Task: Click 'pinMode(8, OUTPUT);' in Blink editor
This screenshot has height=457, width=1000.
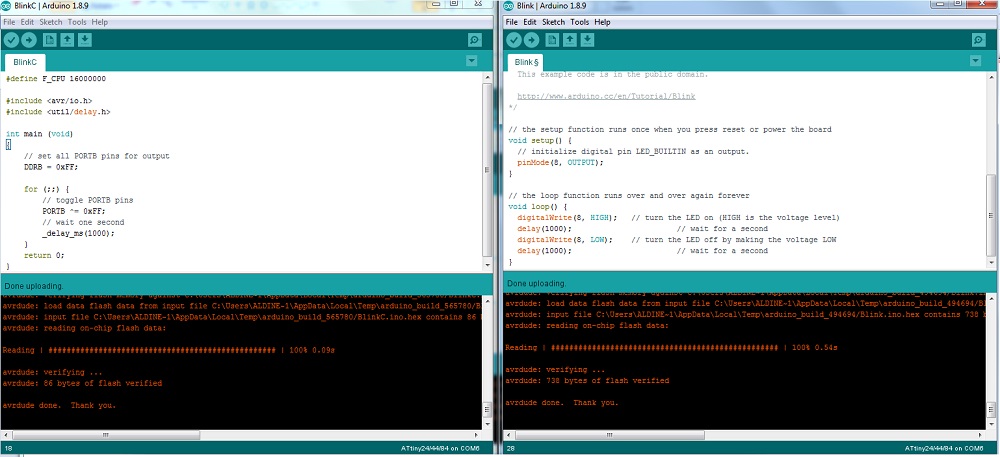Action: tap(560, 163)
